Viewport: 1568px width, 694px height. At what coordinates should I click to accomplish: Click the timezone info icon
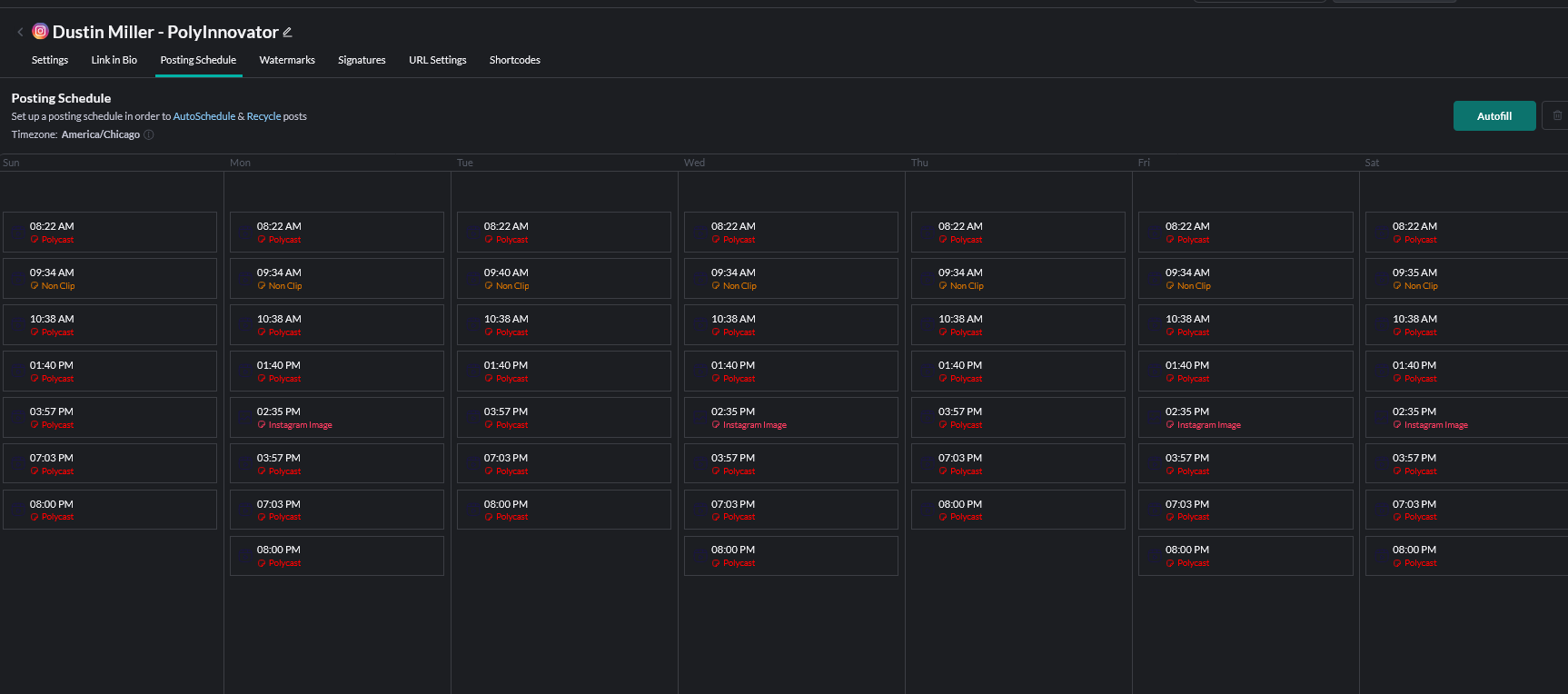149,134
